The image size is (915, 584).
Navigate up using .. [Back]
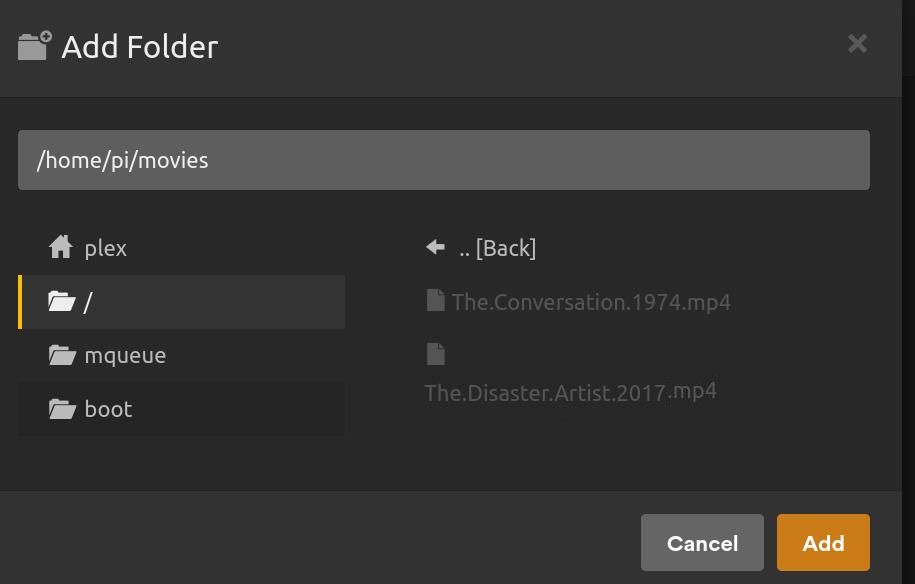[498, 247]
